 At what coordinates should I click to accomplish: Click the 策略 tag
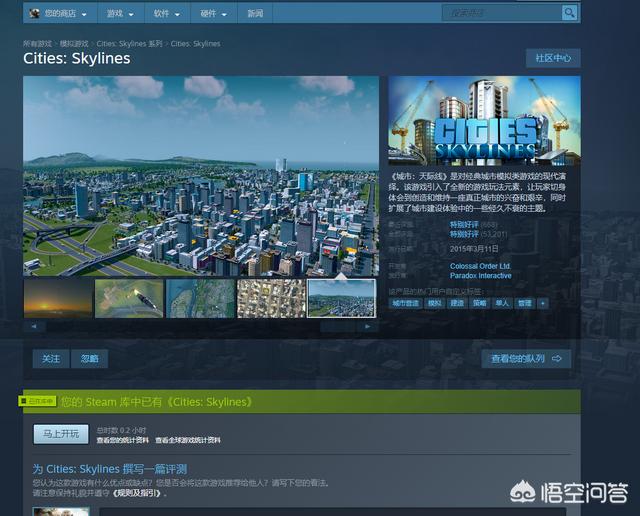480,303
